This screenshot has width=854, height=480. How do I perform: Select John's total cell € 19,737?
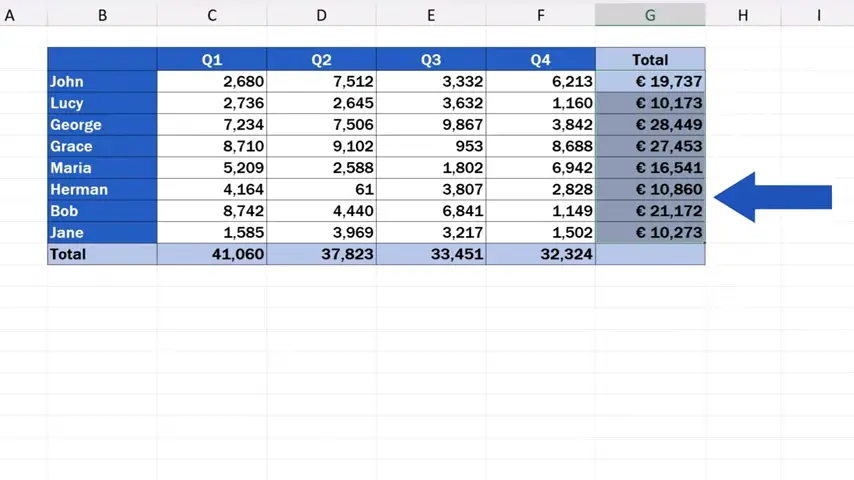point(650,82)
